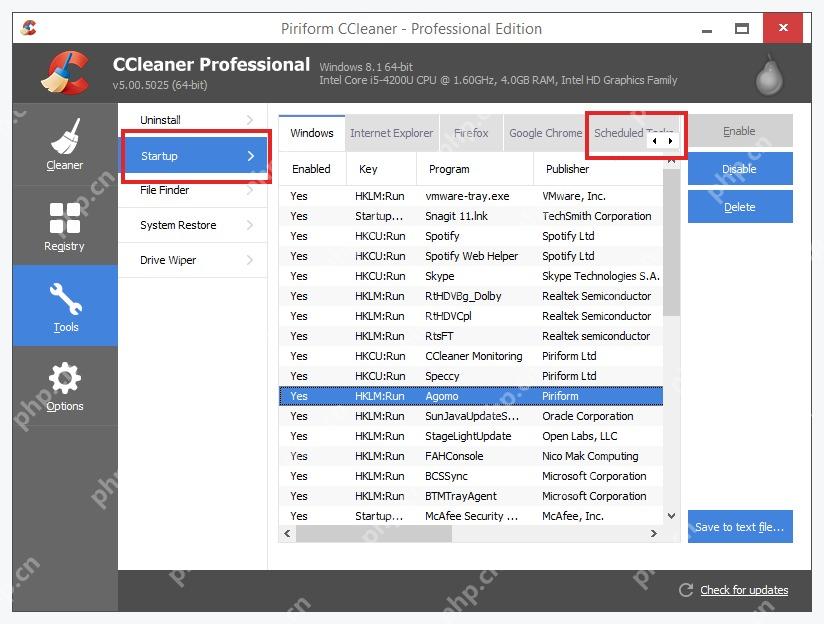Viewport: 824px width, 624px height.
Task: Select the Skype startup entry
Action: 471,276
